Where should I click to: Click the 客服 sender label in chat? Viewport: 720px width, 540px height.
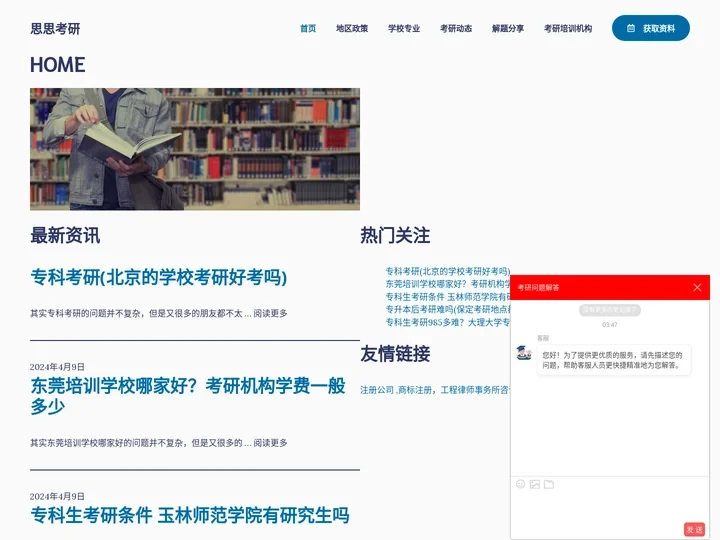pyautogui.click(x=543, y=338)
